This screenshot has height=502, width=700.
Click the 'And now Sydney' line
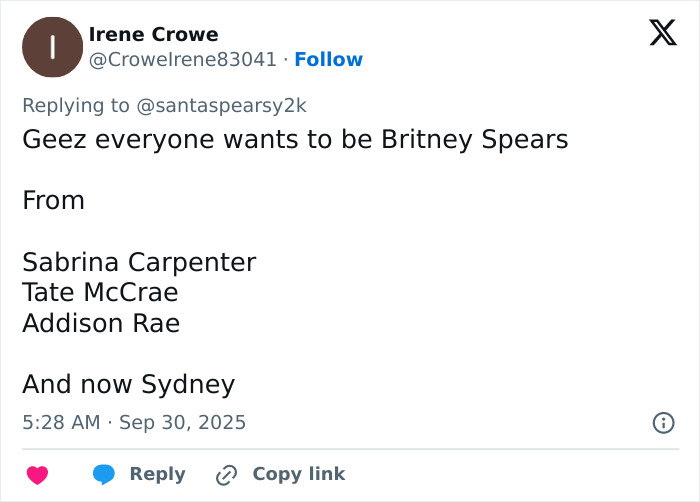pyautogui.click(x=128, y=384)
